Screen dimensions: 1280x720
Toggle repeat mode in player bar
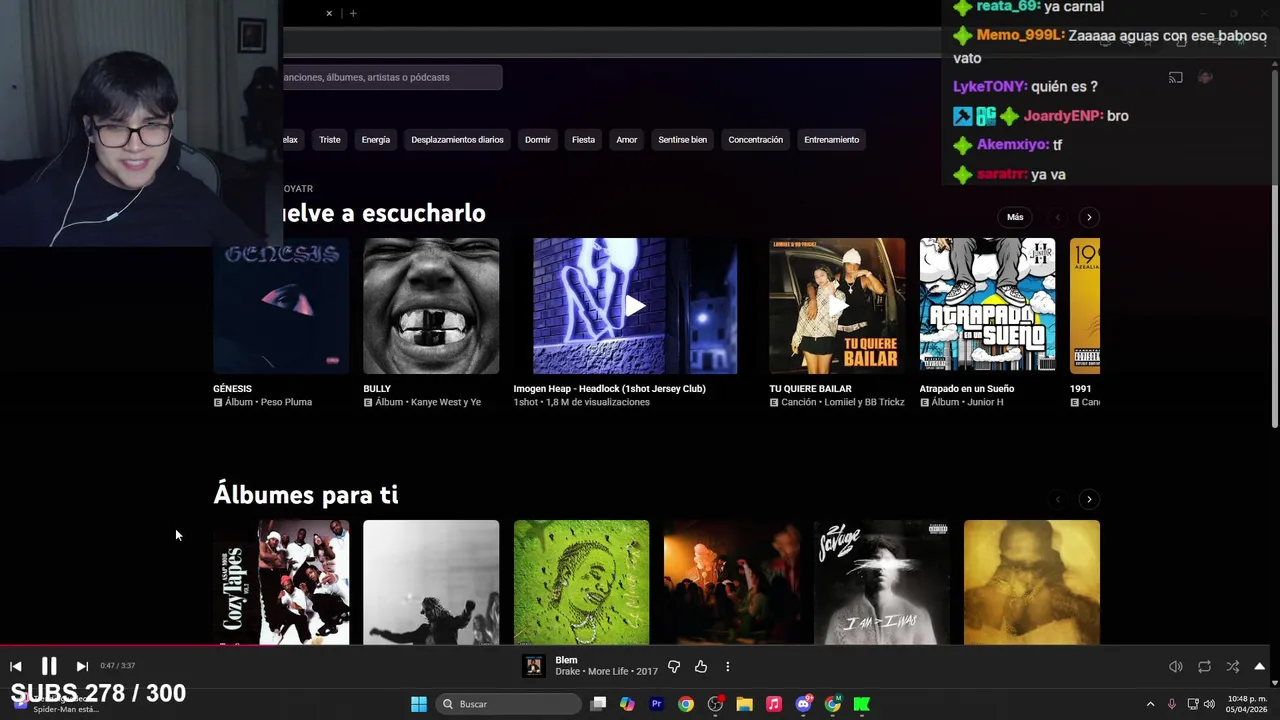coord(1204,667)
